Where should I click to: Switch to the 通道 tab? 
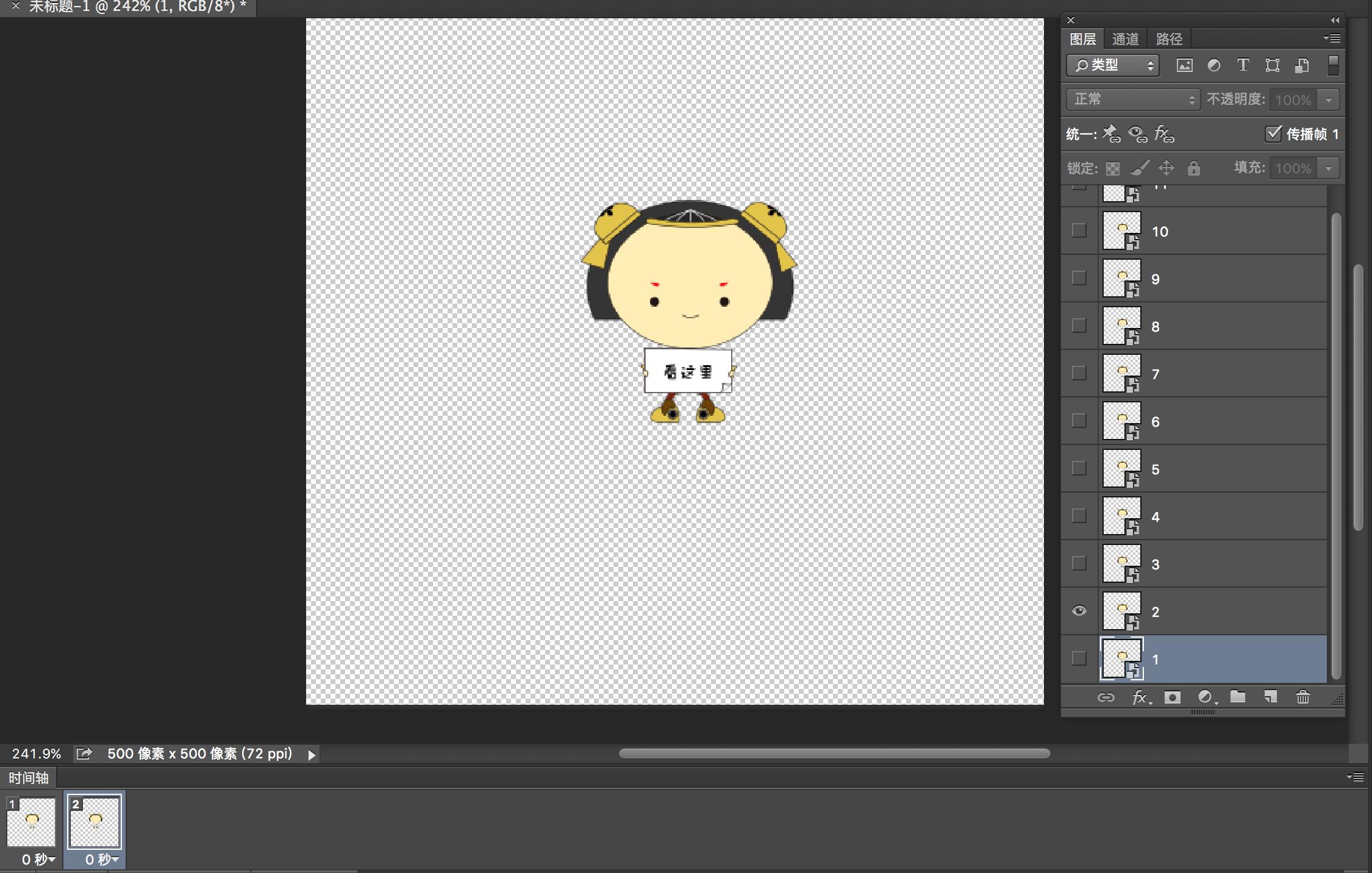coord(1125,39)
